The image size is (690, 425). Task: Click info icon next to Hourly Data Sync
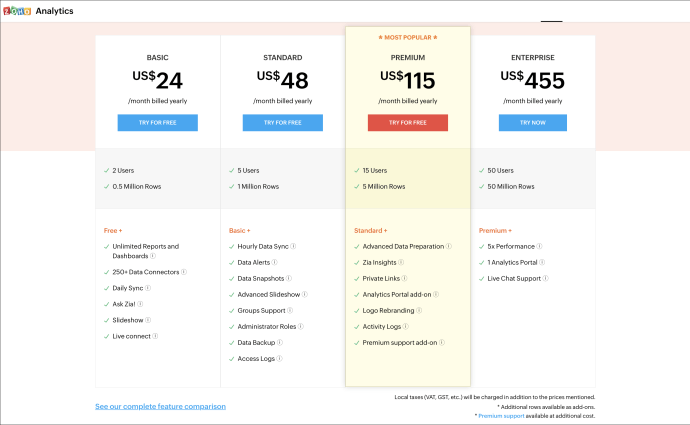tap(294, 246)
